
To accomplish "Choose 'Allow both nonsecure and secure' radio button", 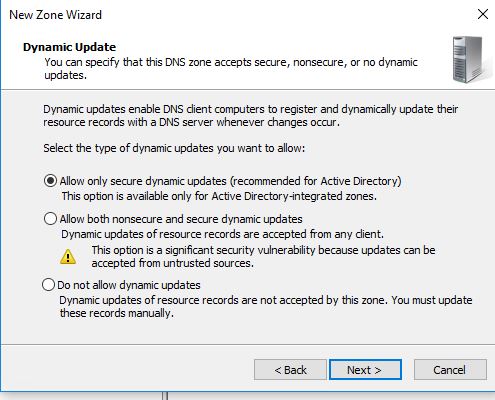I will (x=50, y=219).
